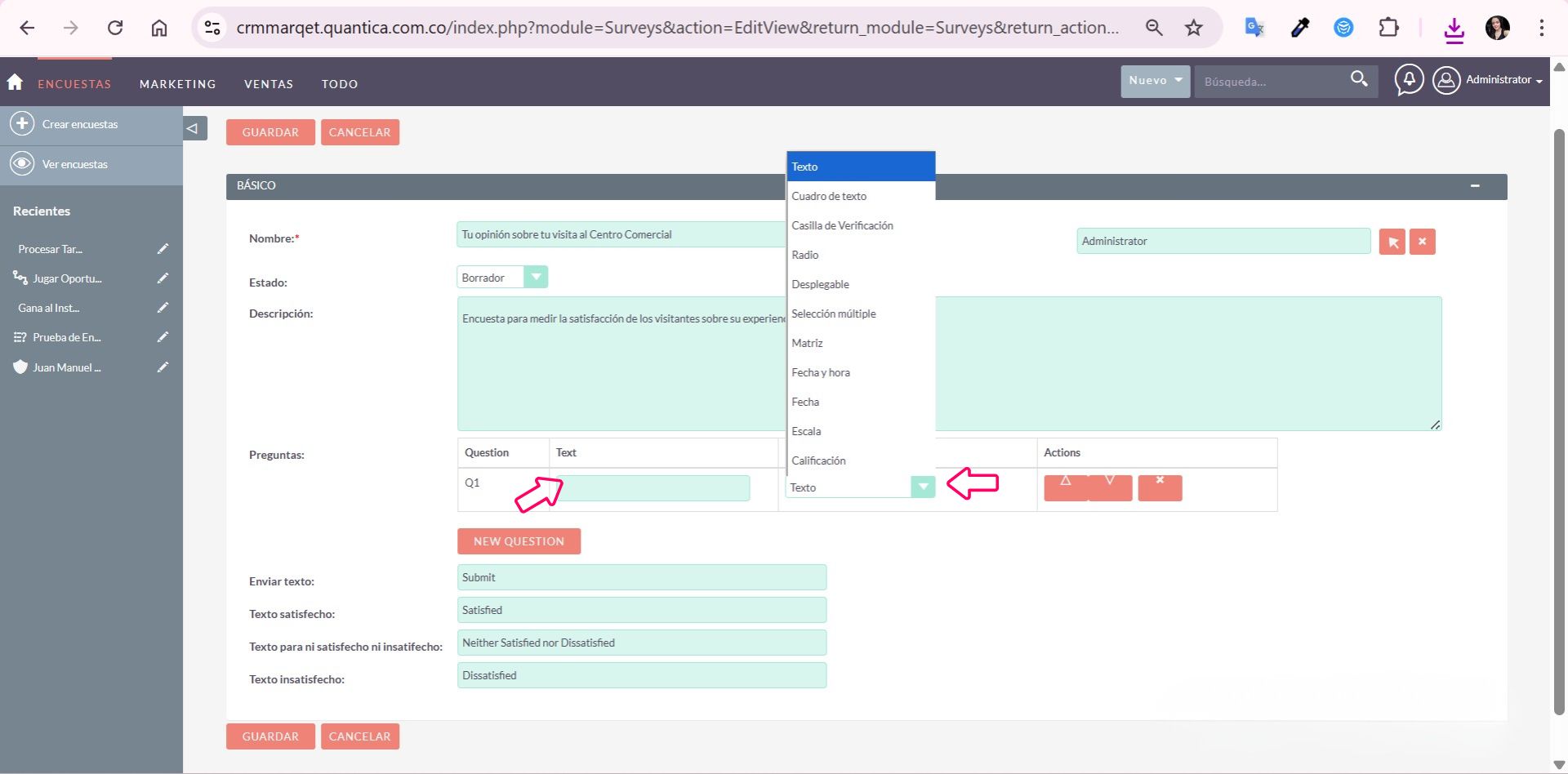Viewport: 1568px width, 774px height.
Task: Delete question Q1 with the X button
Action: 1160,487
